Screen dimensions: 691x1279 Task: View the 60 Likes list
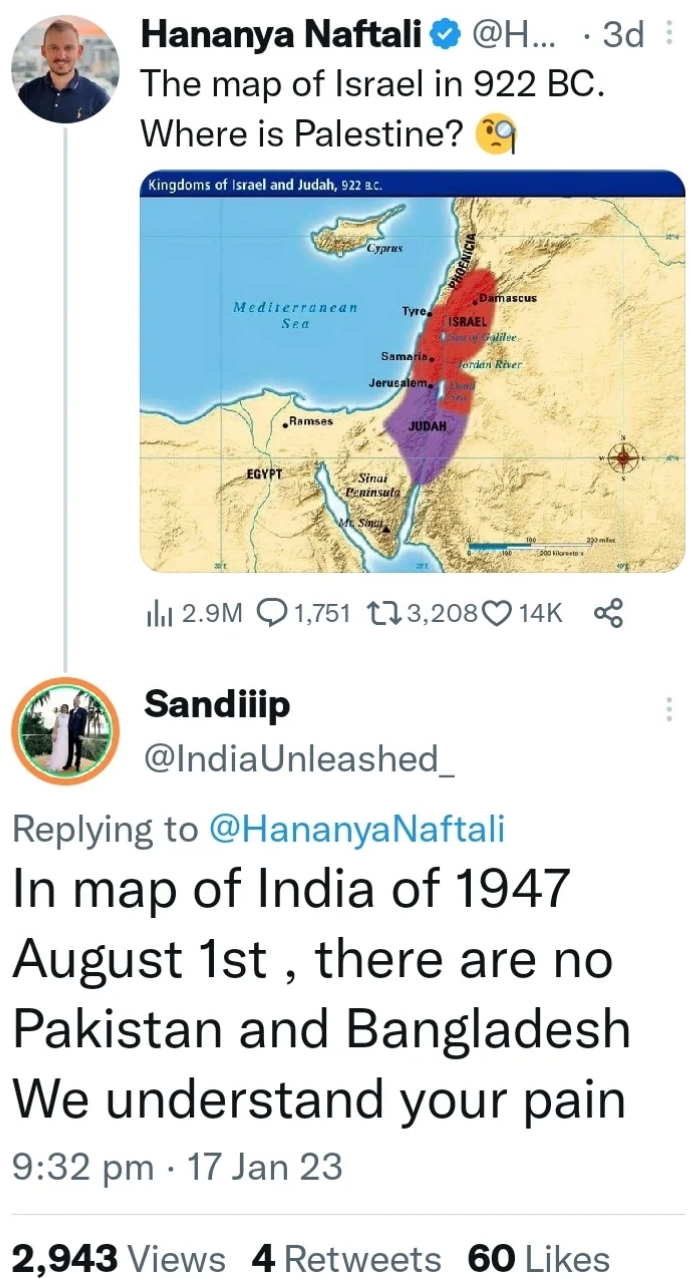538,1258
